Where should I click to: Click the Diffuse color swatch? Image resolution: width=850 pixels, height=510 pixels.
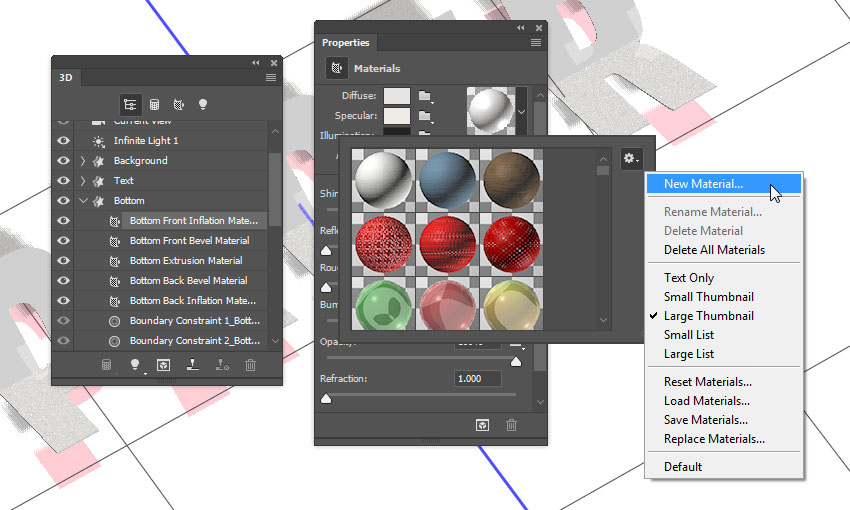click(x=397, y=96)
